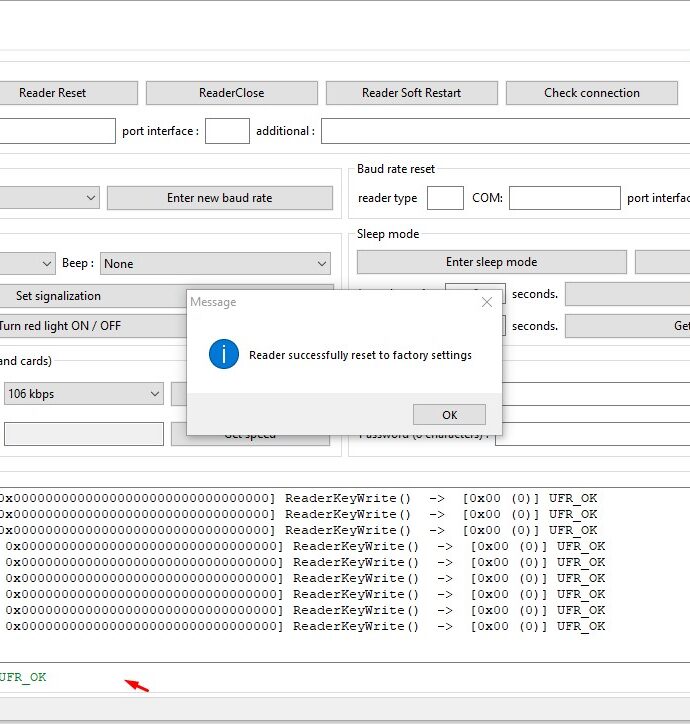Click the green UFR_OK status text
The image size is (690, 724).
coord(23,677)
